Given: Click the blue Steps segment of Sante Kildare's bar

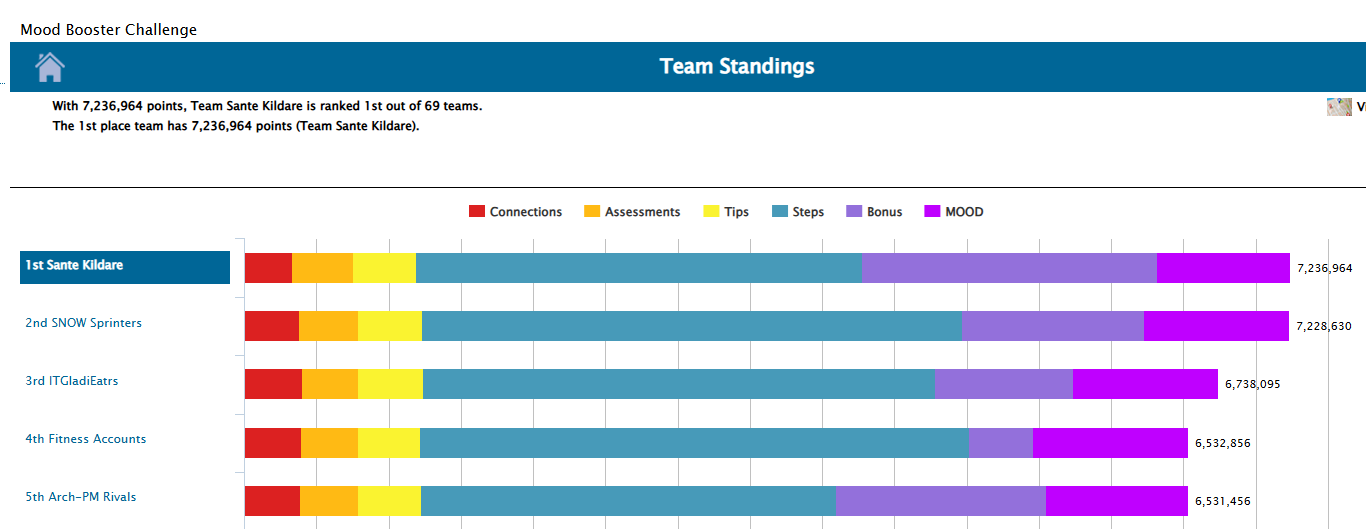Looking at the screenshot, I should point(638,268).
